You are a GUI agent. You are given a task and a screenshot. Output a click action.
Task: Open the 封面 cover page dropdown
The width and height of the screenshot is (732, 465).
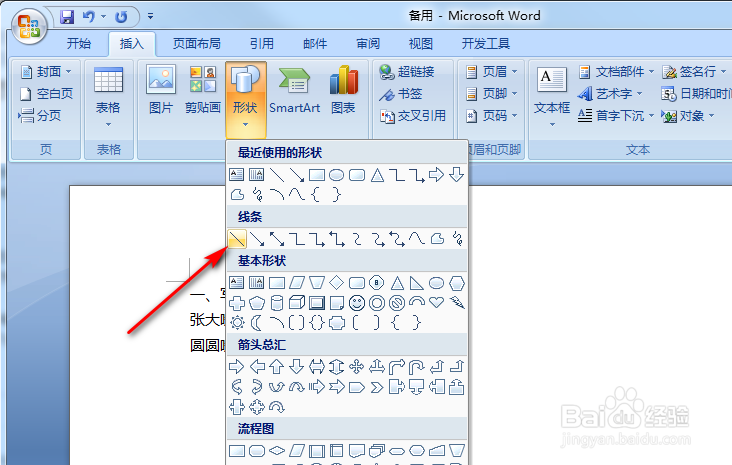[46, 71]
